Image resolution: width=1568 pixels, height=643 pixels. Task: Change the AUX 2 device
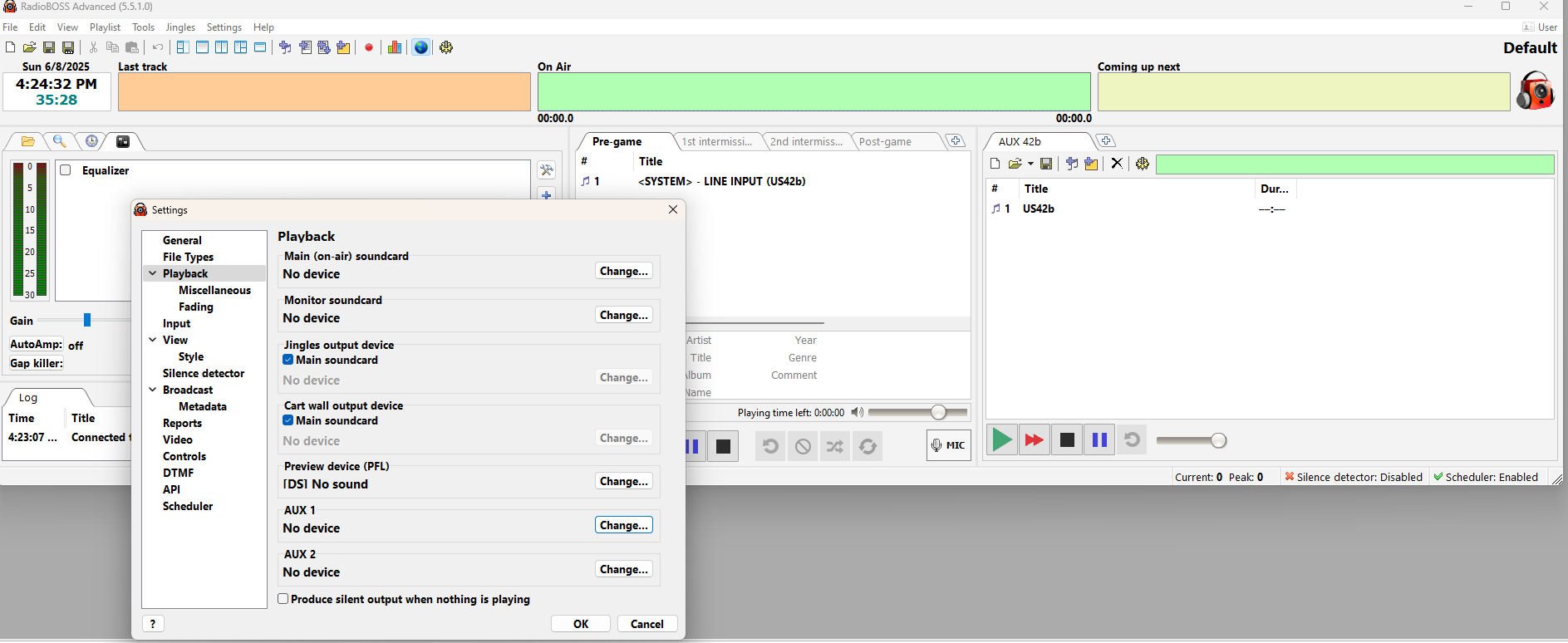click(x=624, y=569)
